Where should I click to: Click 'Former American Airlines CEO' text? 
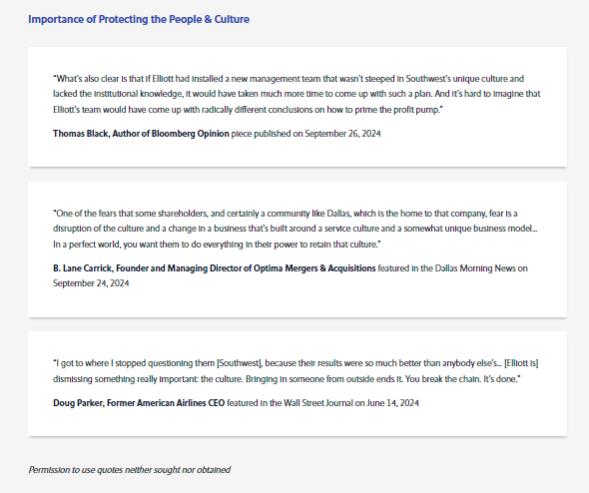click(166, 403)
